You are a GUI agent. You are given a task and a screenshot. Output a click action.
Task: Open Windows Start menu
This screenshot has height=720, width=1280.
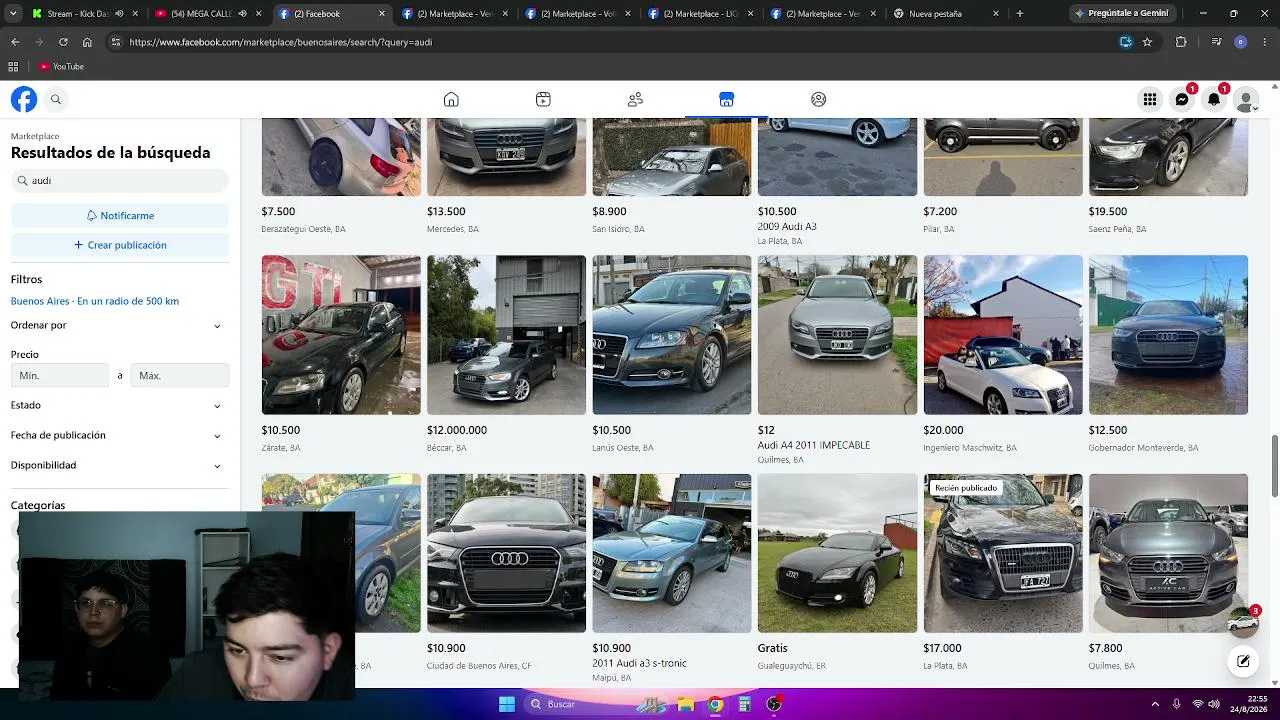[507, 704]
